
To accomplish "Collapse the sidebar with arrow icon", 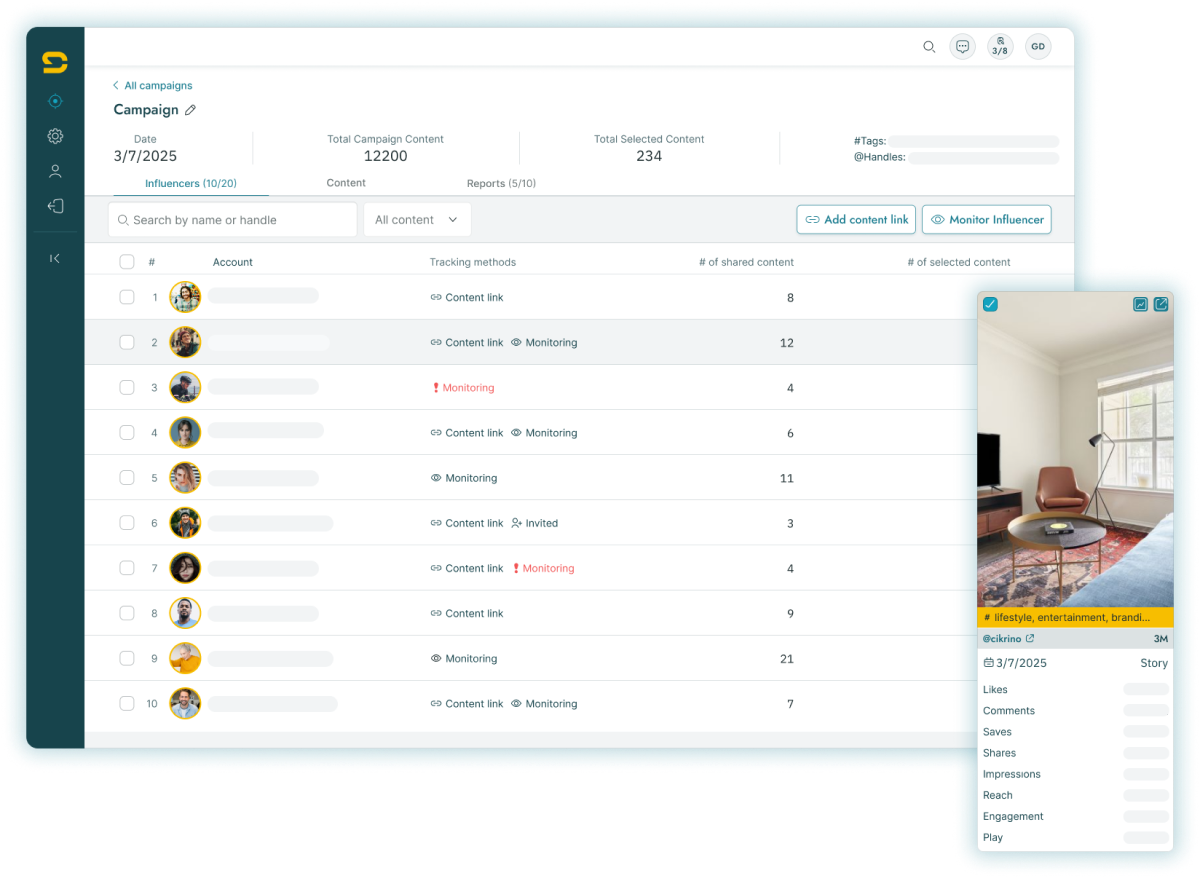I will pos(55,258).
